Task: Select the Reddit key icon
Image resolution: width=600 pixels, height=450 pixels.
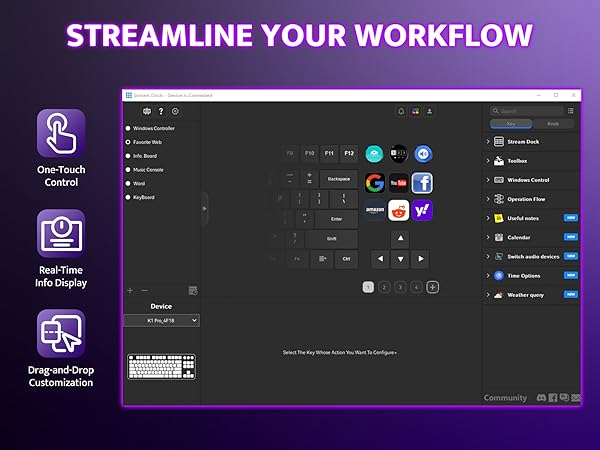Action: pyautogui.click(x=398, y=210)
